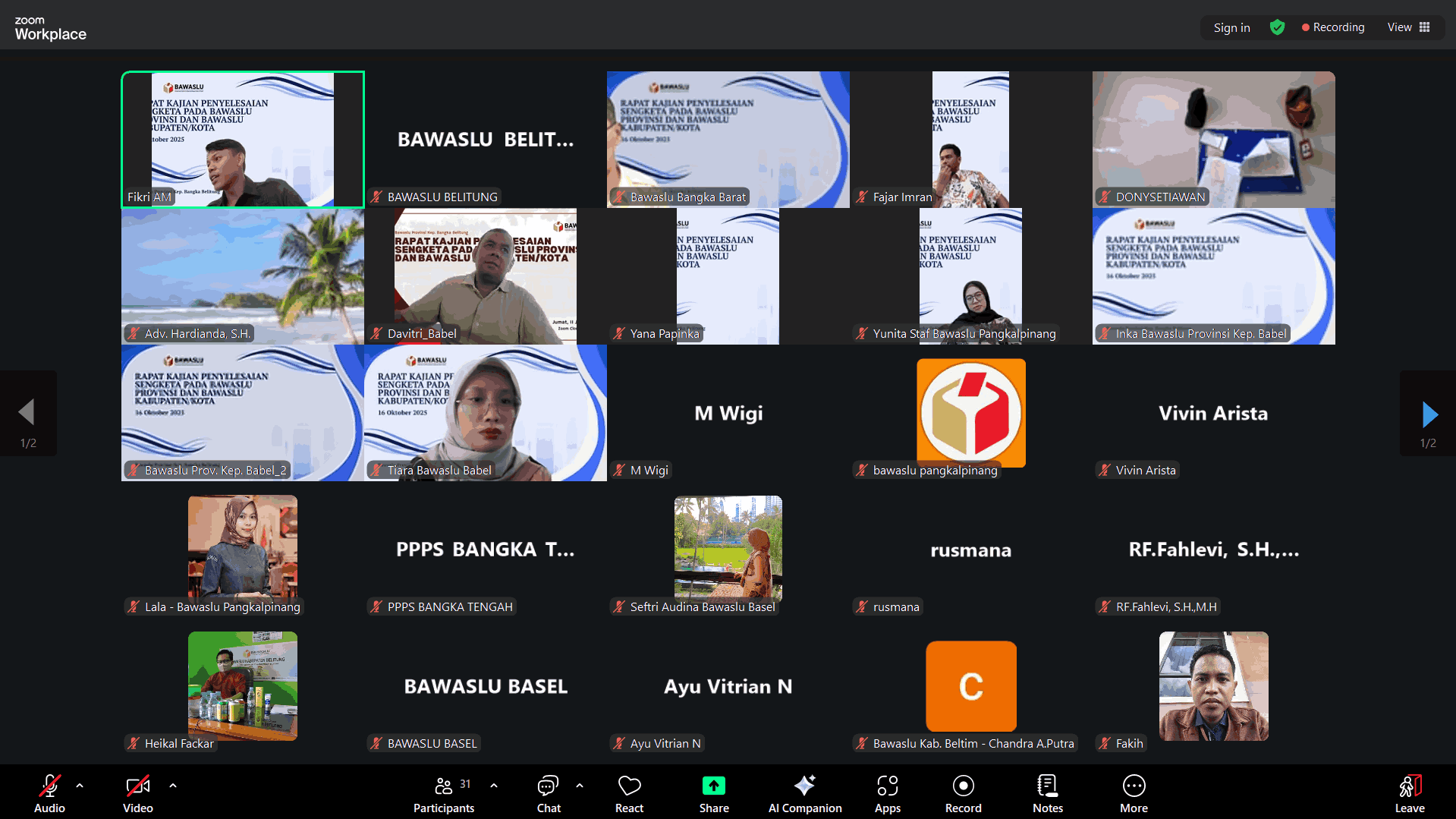Click muted mic icon for PPPS BANGKA TENGAH
This screenshot has height=819, width=1456.
[x=376, y=607]
